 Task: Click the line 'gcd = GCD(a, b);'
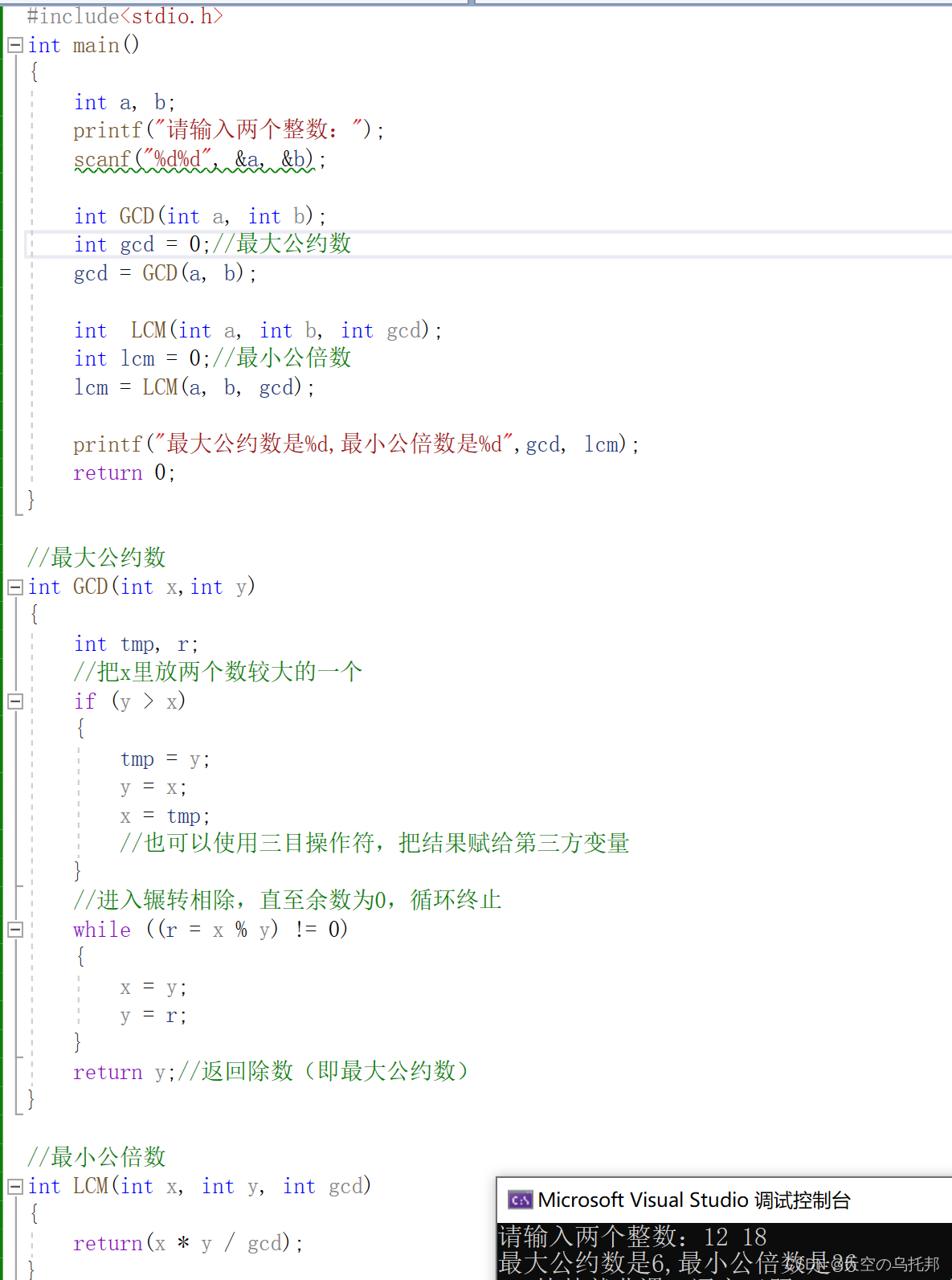[x=165, y=274]
